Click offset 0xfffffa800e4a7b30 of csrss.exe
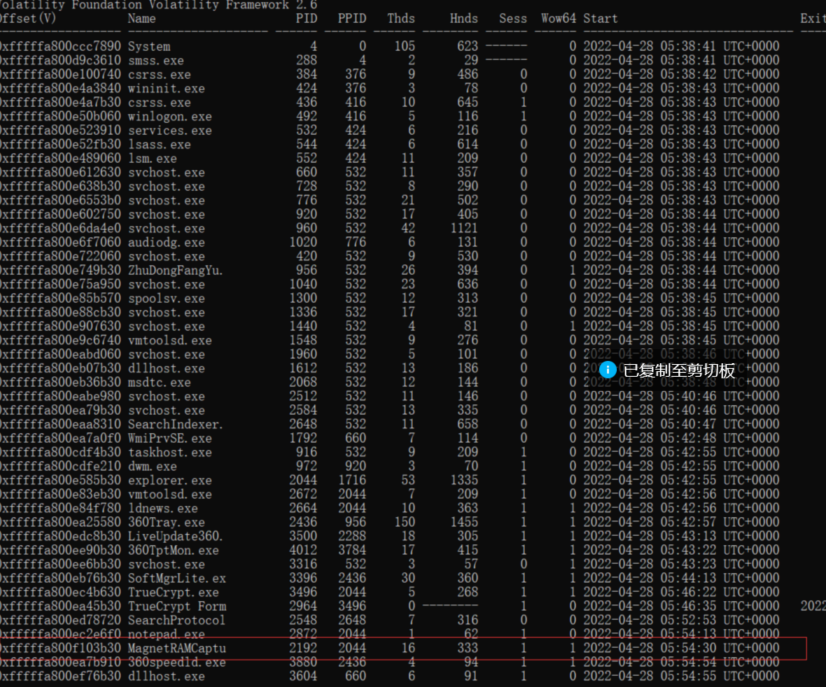Screen dimensions: 826x687 point(61,102)
